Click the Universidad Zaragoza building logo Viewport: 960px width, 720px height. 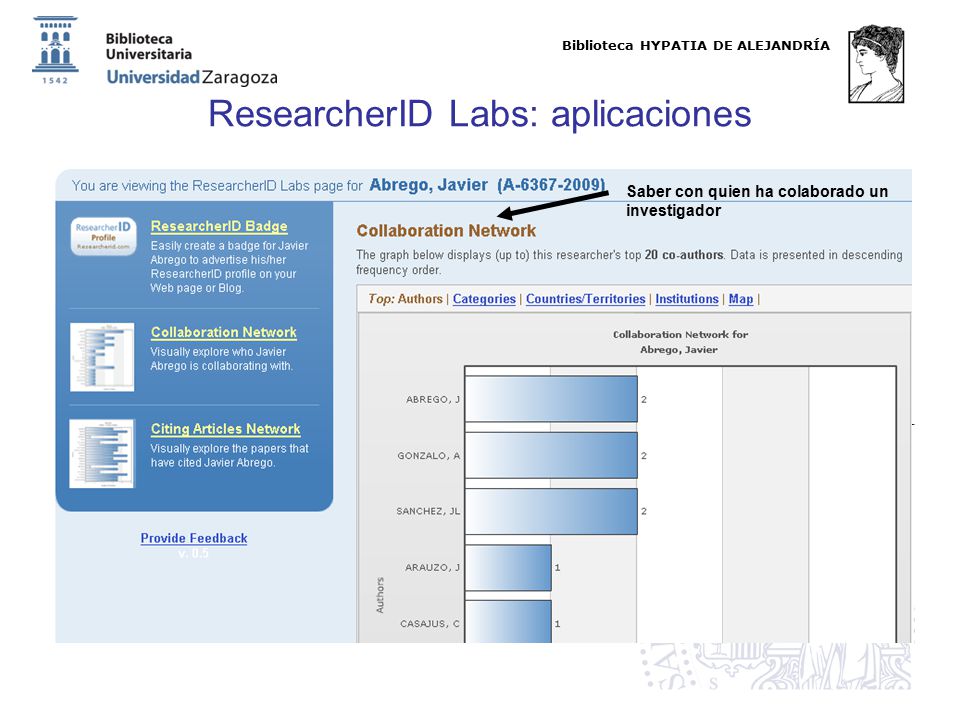pyautogui.click(x=55, y=50)
